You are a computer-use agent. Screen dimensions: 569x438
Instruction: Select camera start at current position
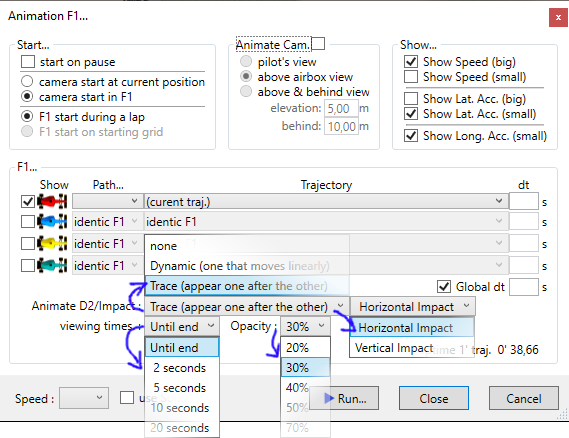27,81
